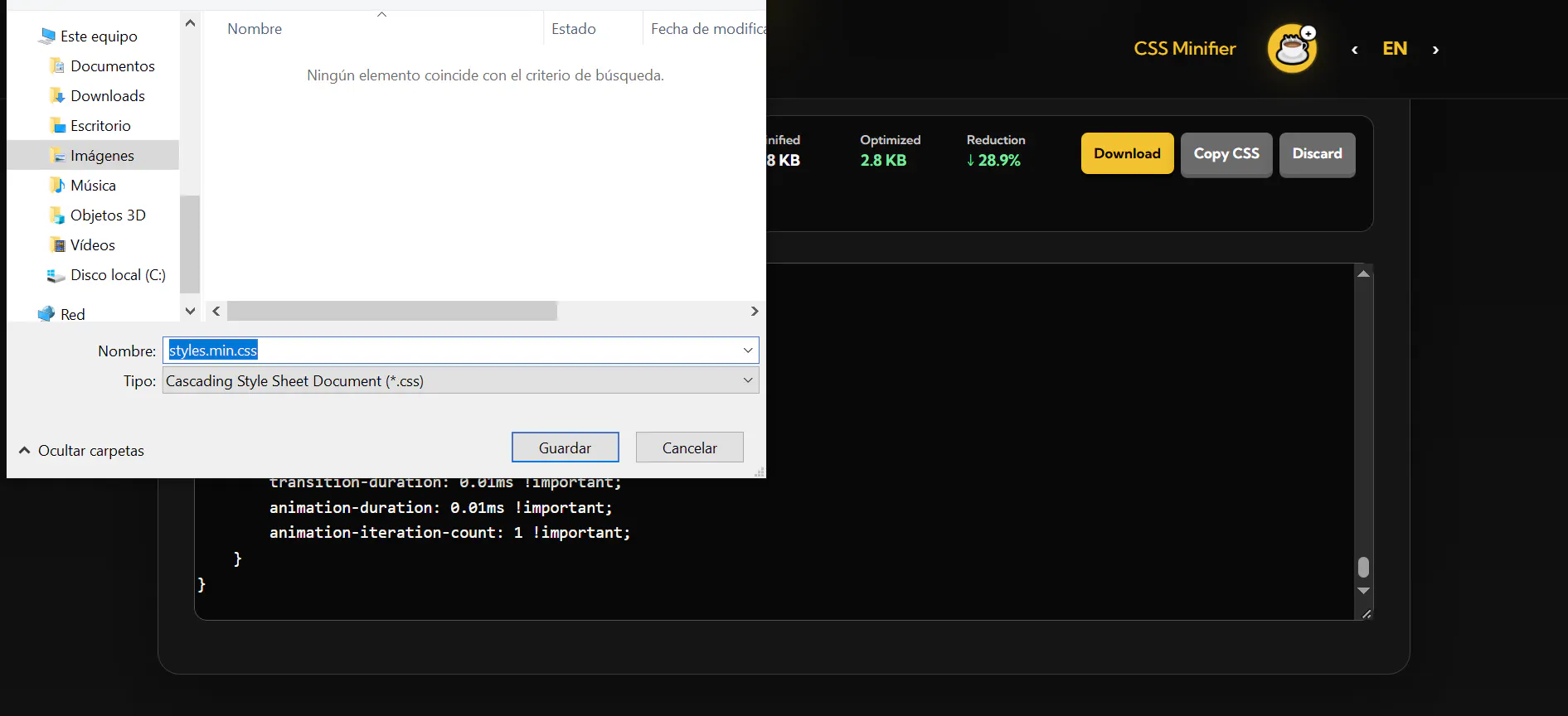Click file list scroll-right arrow
The height and width of the screenshot is (716, 1568).
755,311
